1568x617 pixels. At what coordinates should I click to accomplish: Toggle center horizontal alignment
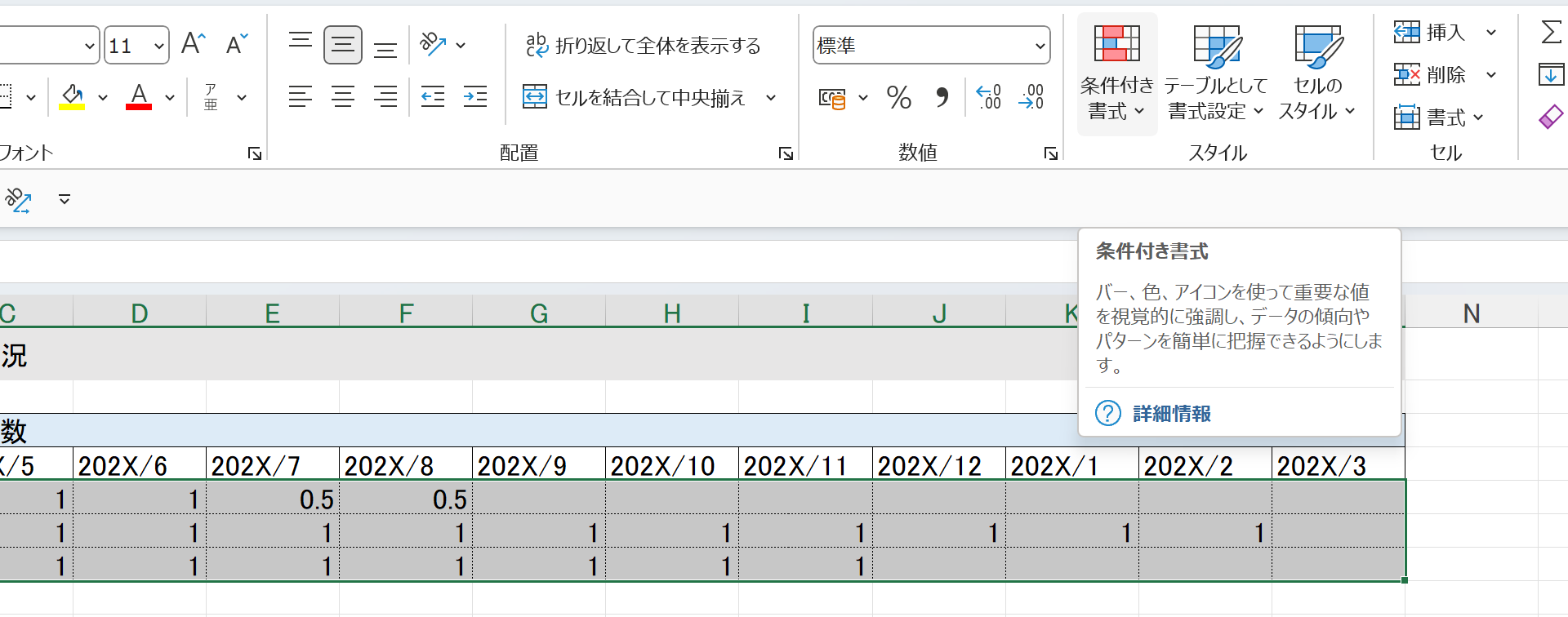343,97
